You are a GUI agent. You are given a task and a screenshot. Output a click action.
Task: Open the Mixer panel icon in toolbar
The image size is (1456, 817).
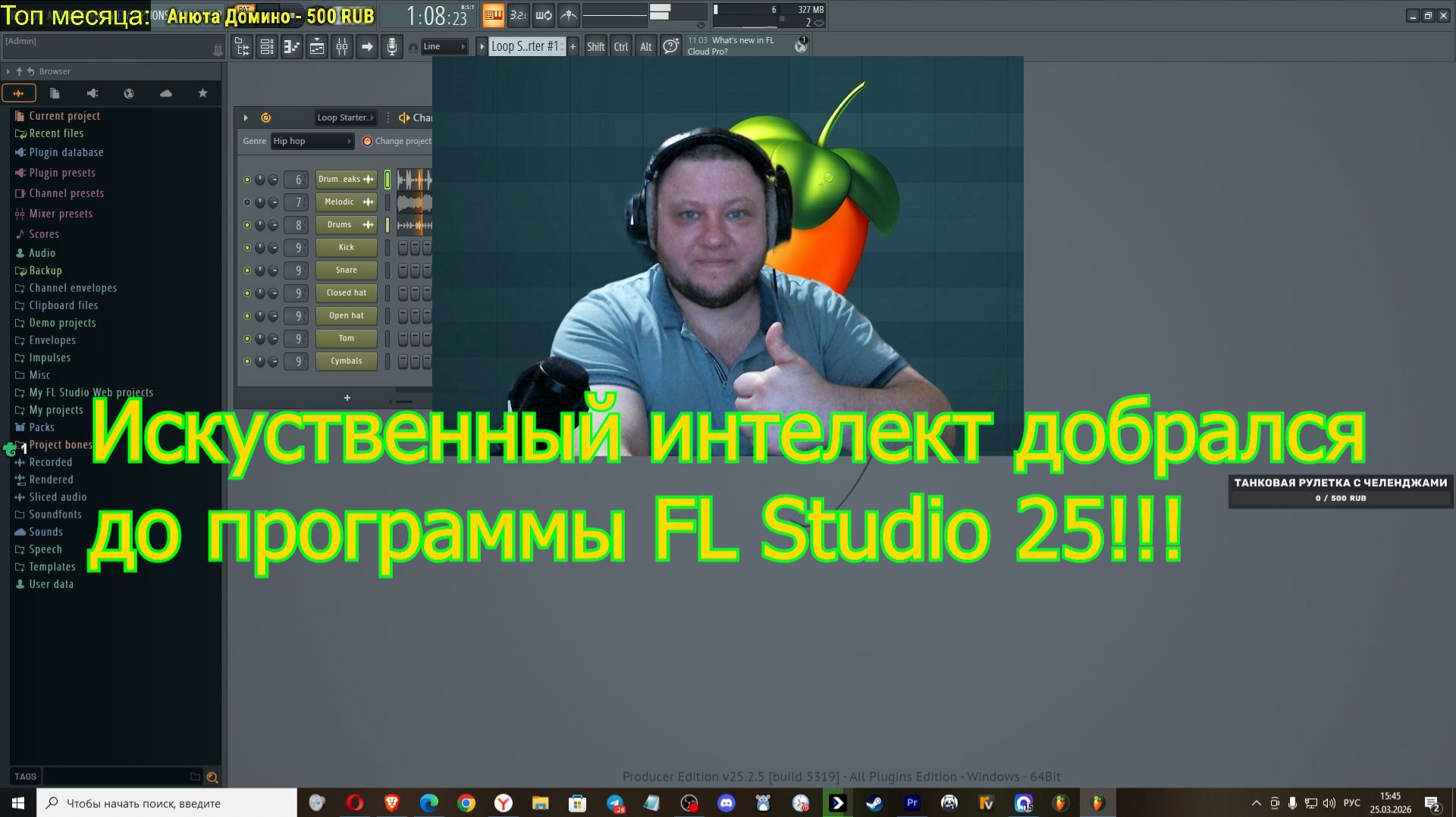[342, 46]
